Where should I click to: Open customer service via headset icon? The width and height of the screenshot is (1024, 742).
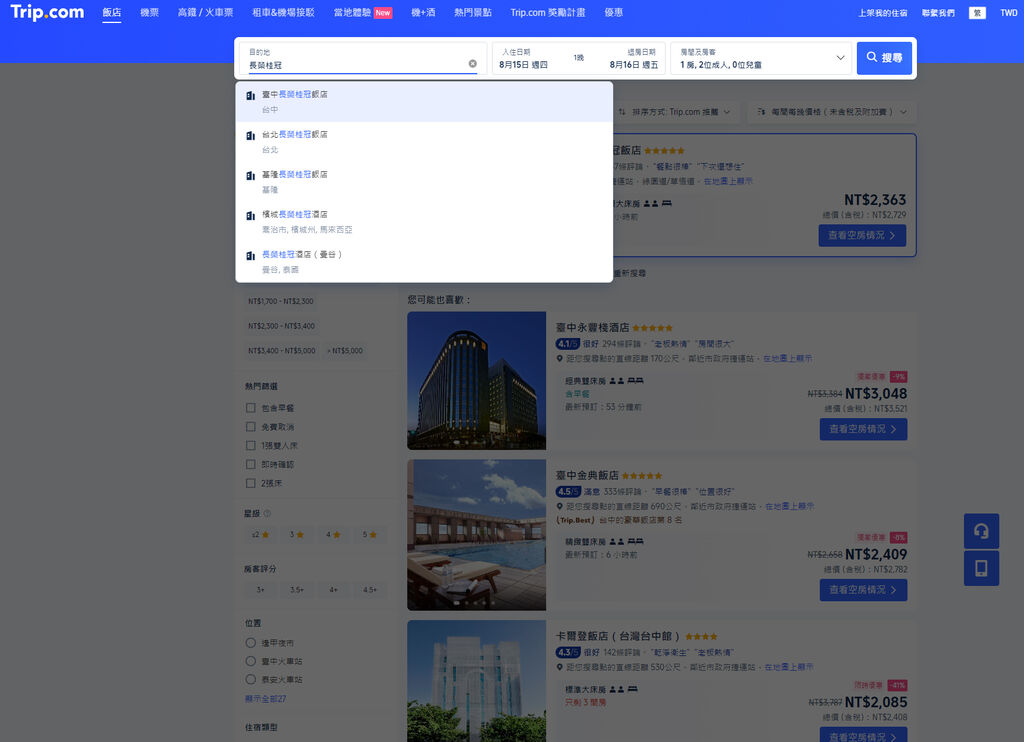981,531
